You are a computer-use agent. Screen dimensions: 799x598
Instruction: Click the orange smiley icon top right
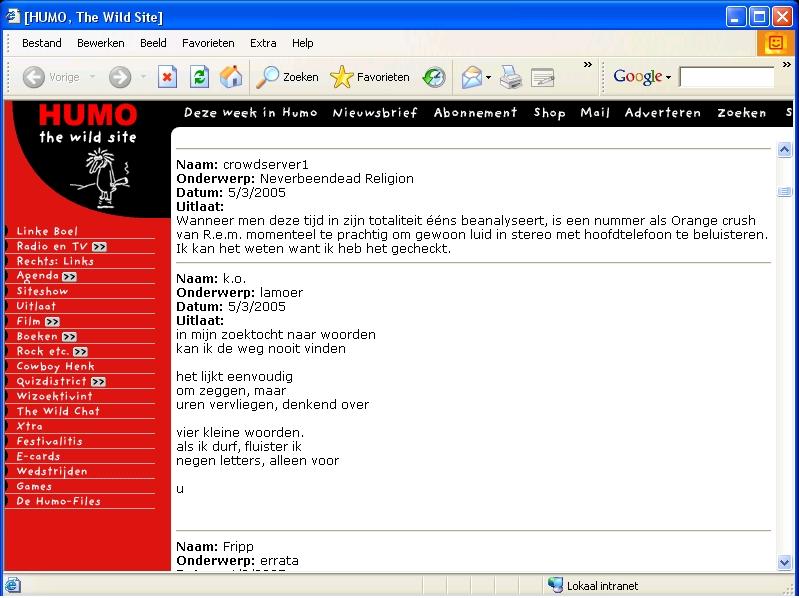pos(776,43)
